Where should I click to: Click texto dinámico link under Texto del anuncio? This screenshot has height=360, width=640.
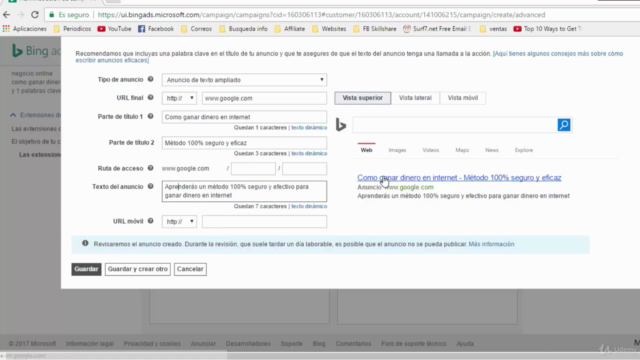[x=309, y=207]
